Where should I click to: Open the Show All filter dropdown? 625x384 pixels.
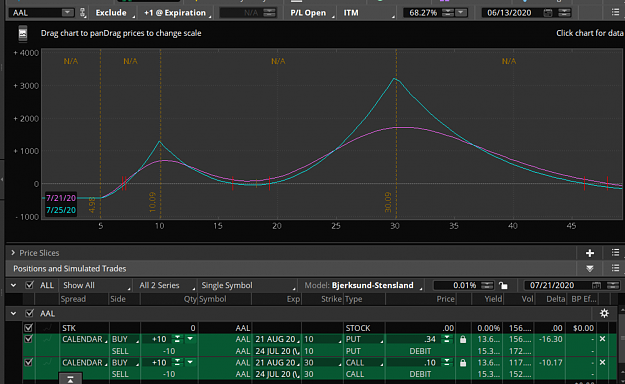(95, 285)
